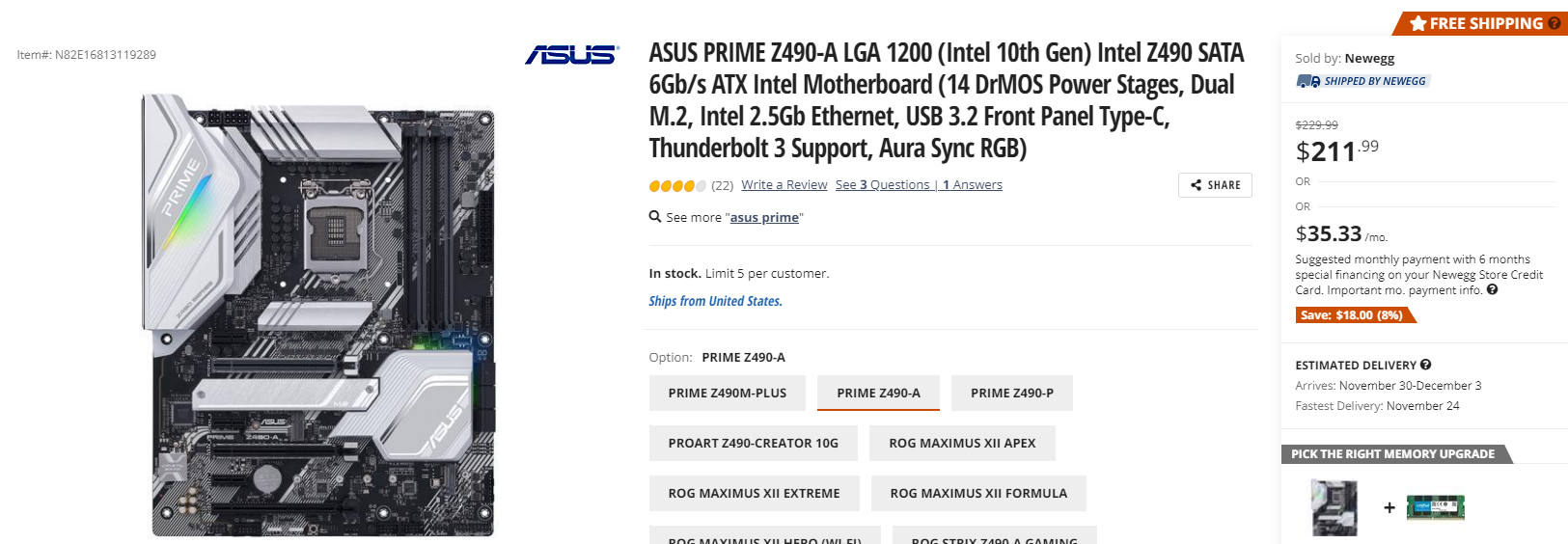Click the ASUS brand logo
Image resolution: width=1568 pixels, height=544 pixels.
point(571,55)
